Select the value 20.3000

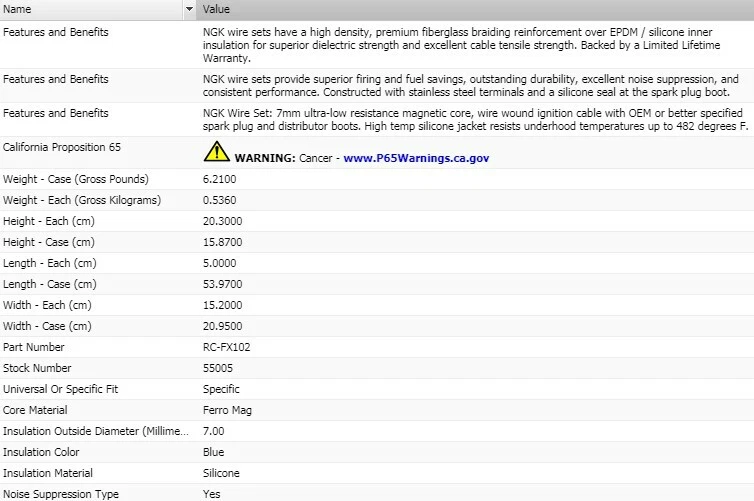pyautogui.click(x=222, y=221)
